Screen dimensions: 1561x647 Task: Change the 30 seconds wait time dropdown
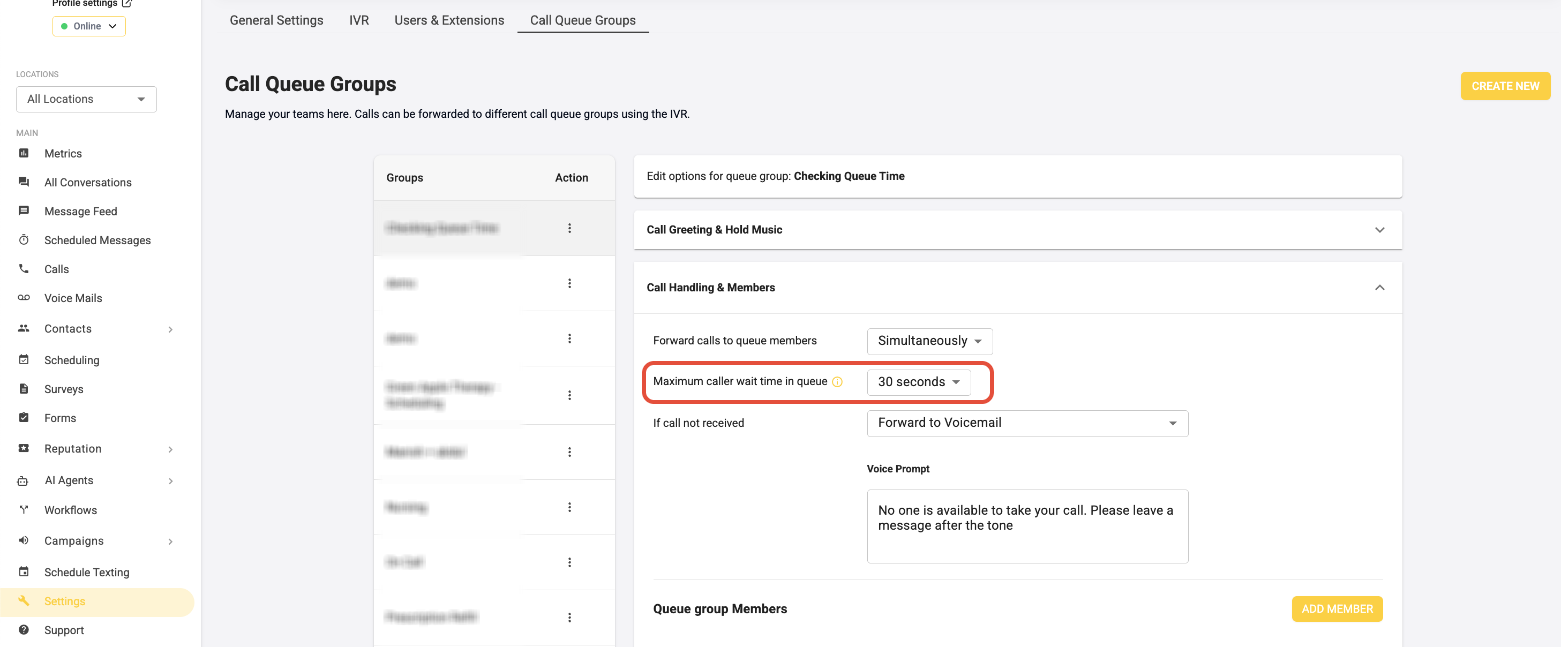(918, 382)
